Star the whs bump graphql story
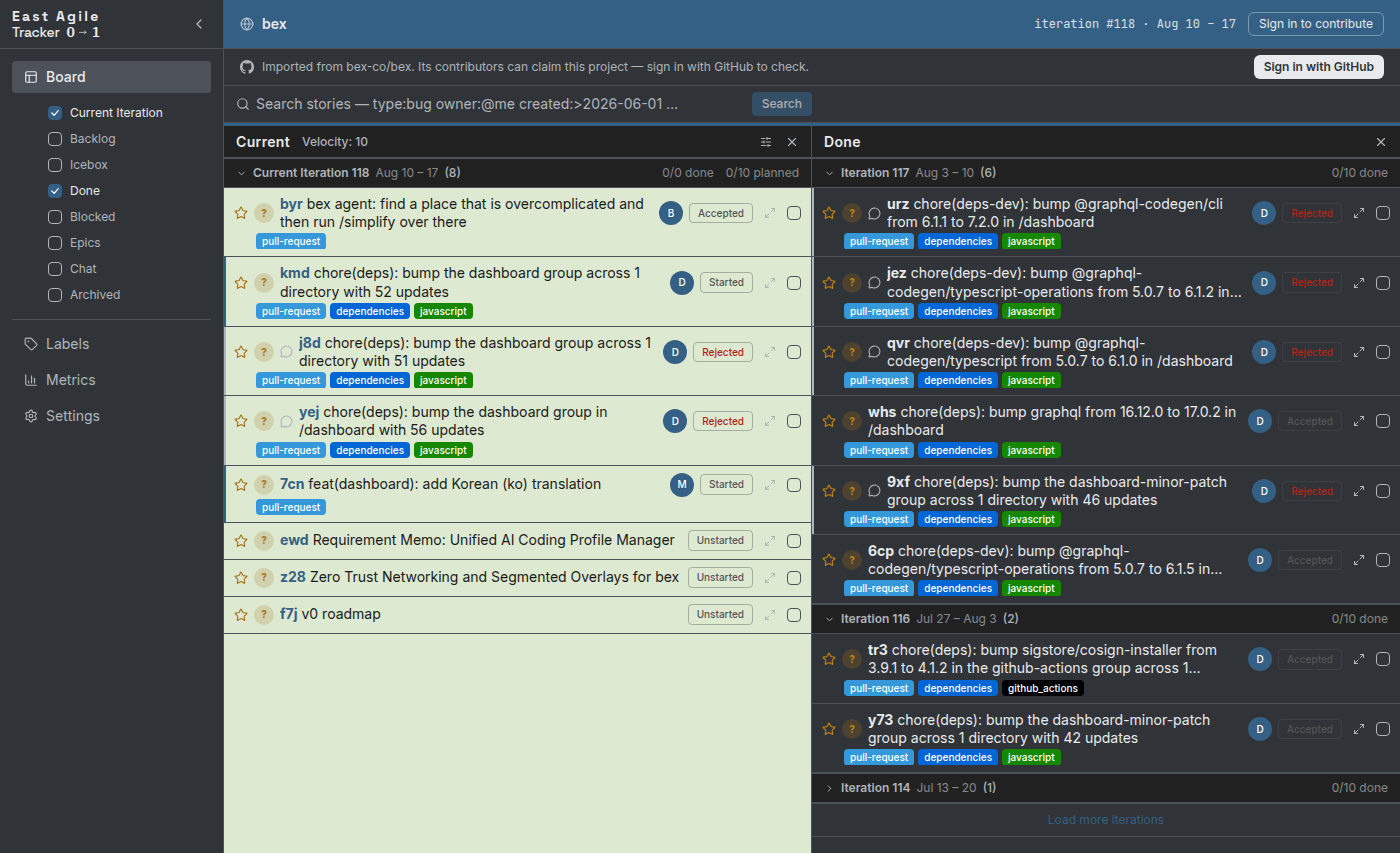1400x853 pixels. (829, 421)
